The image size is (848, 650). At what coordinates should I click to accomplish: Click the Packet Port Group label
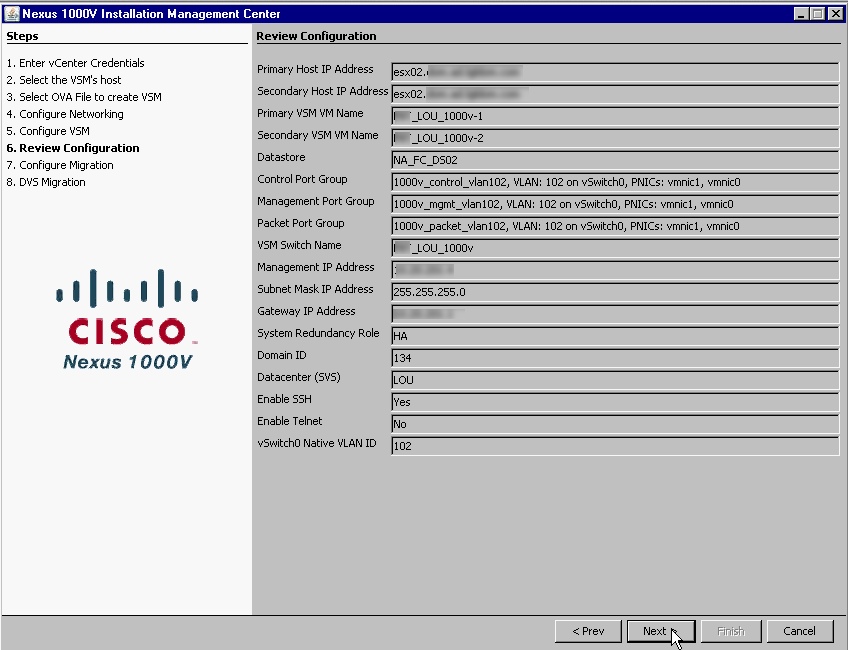[301, 223]
